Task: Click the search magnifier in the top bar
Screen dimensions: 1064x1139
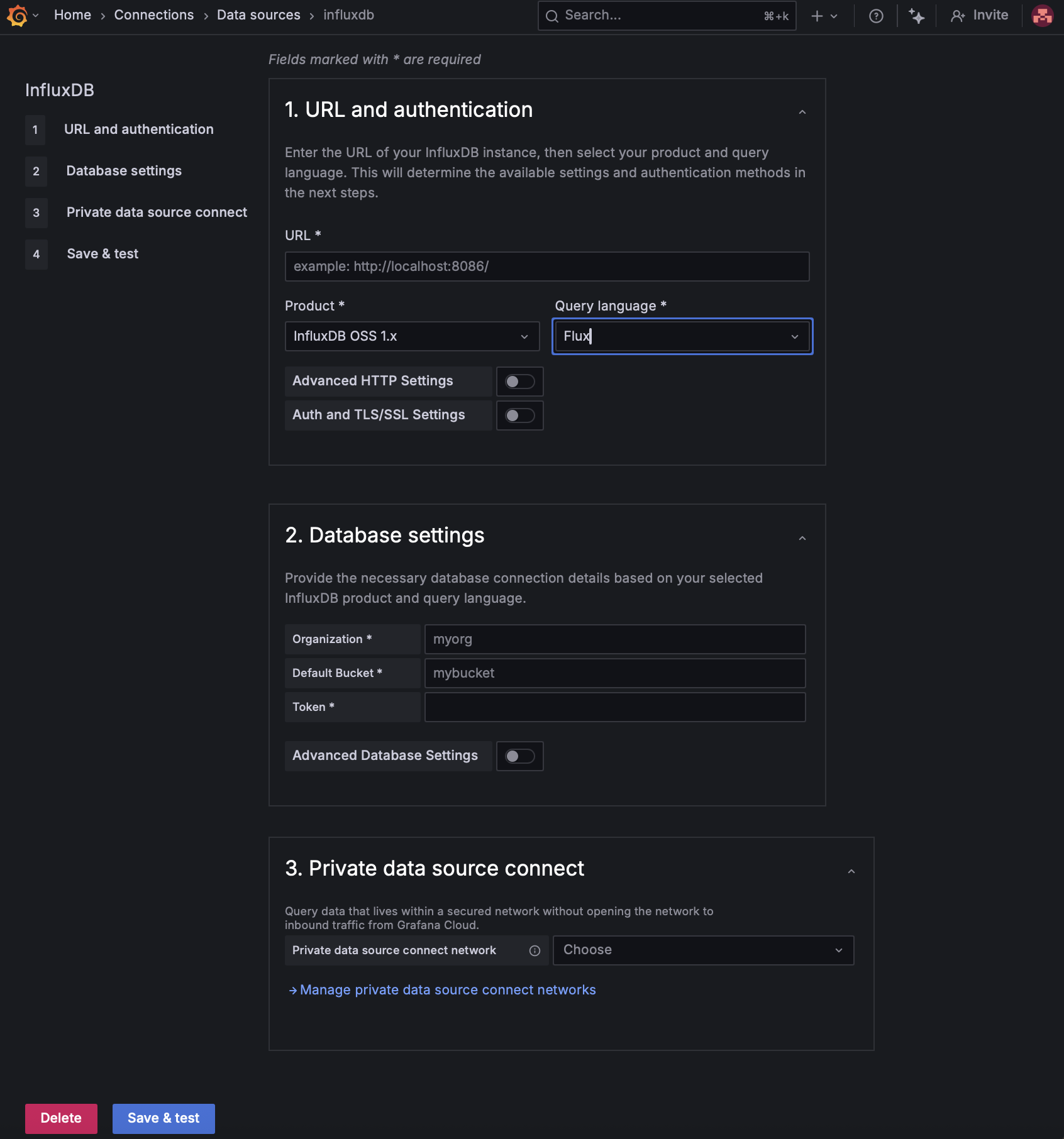Action: point(552,15)
